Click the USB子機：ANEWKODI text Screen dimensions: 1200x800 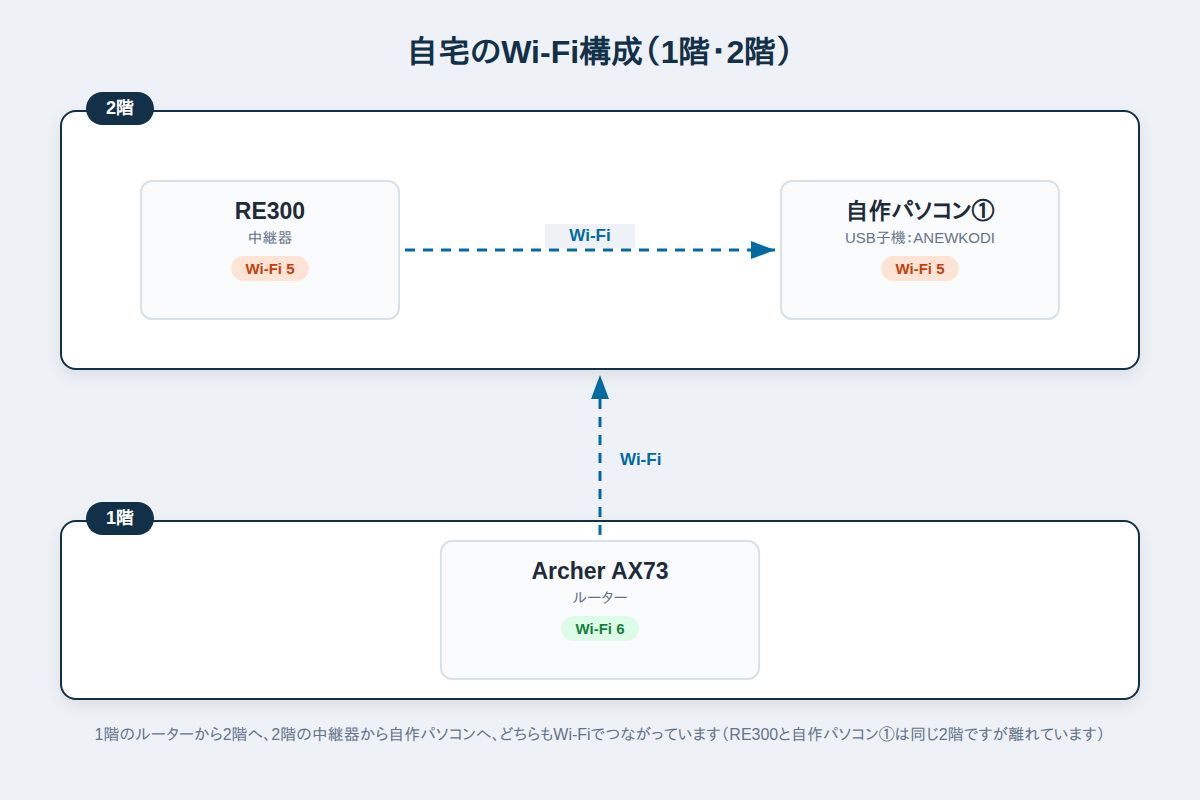[920, 238]
